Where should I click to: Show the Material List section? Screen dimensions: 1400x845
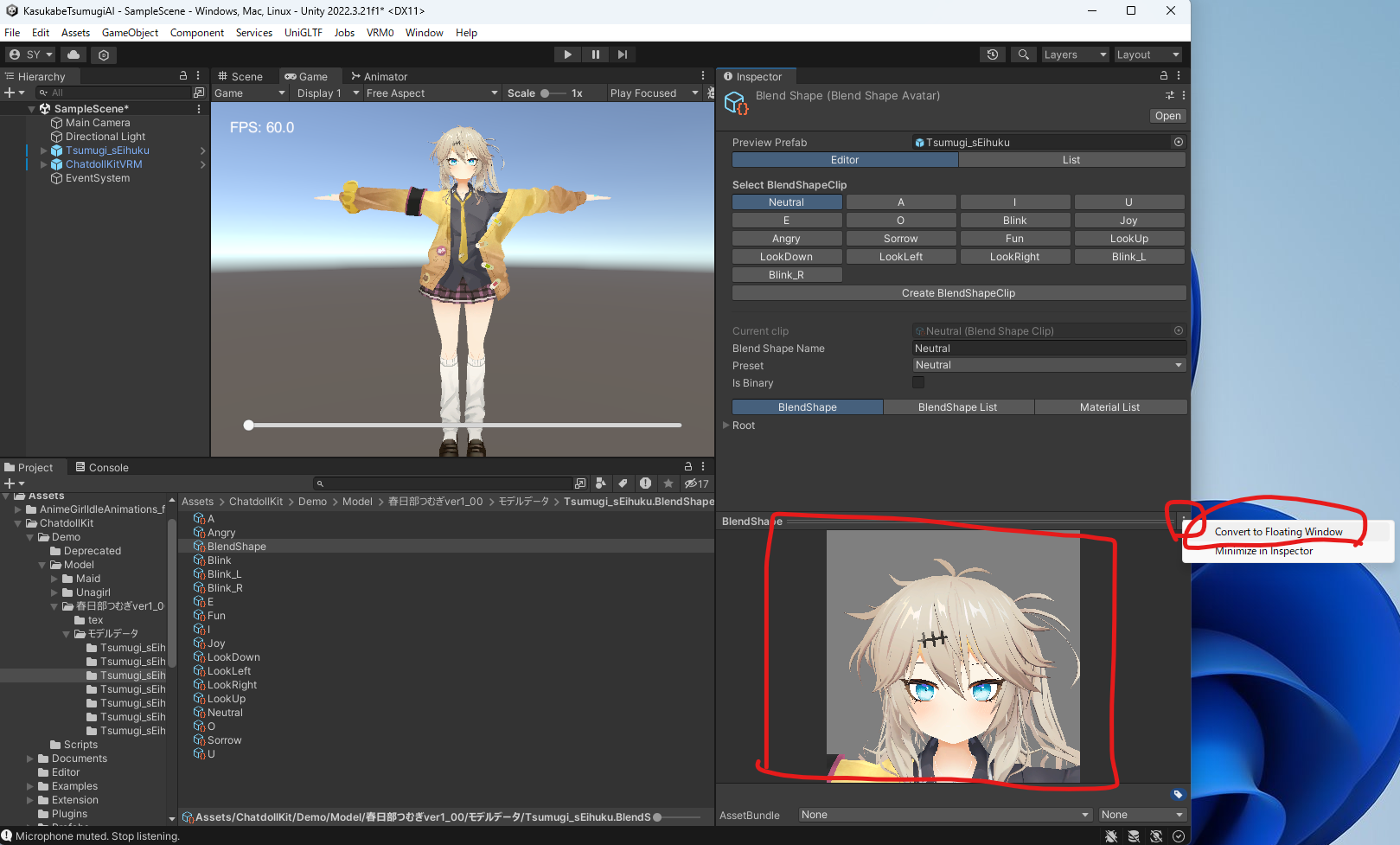(1109, 407)
